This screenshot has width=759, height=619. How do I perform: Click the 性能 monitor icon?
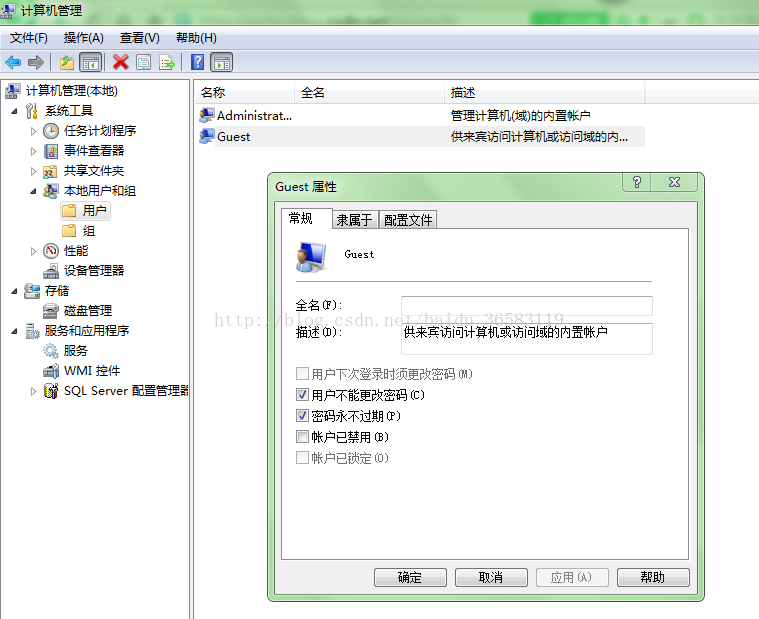click(51, 251)
